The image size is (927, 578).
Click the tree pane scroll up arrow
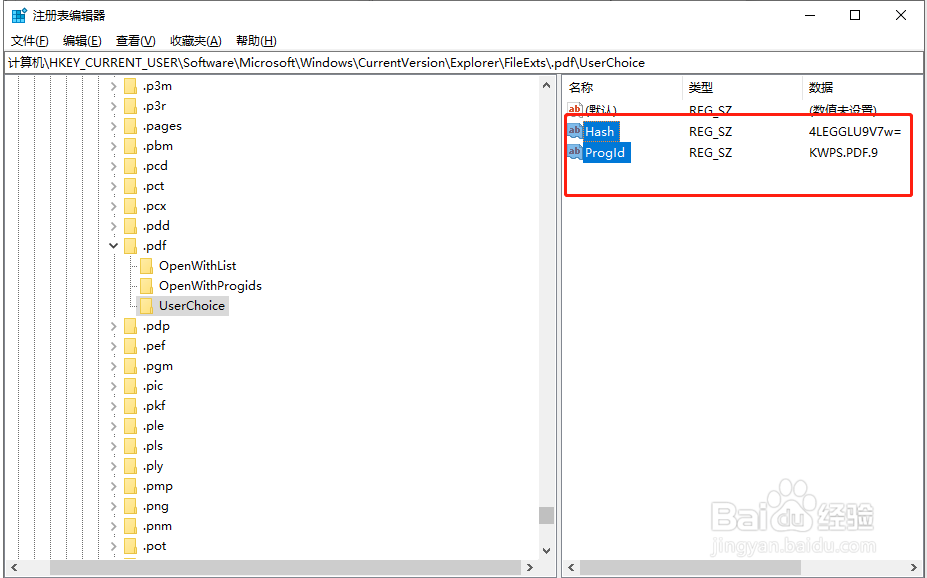546,86
